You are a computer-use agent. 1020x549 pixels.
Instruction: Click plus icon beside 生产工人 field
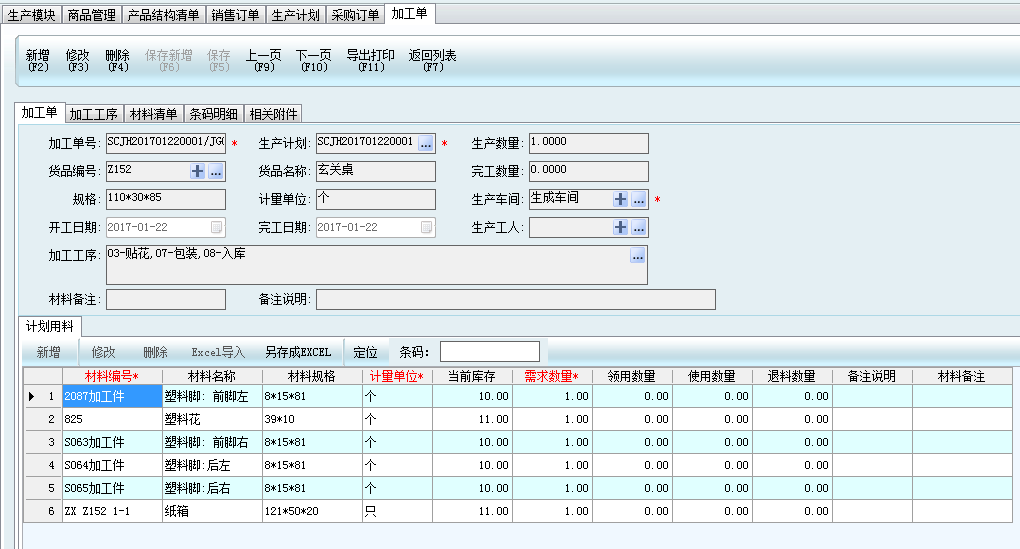[621, 228]
